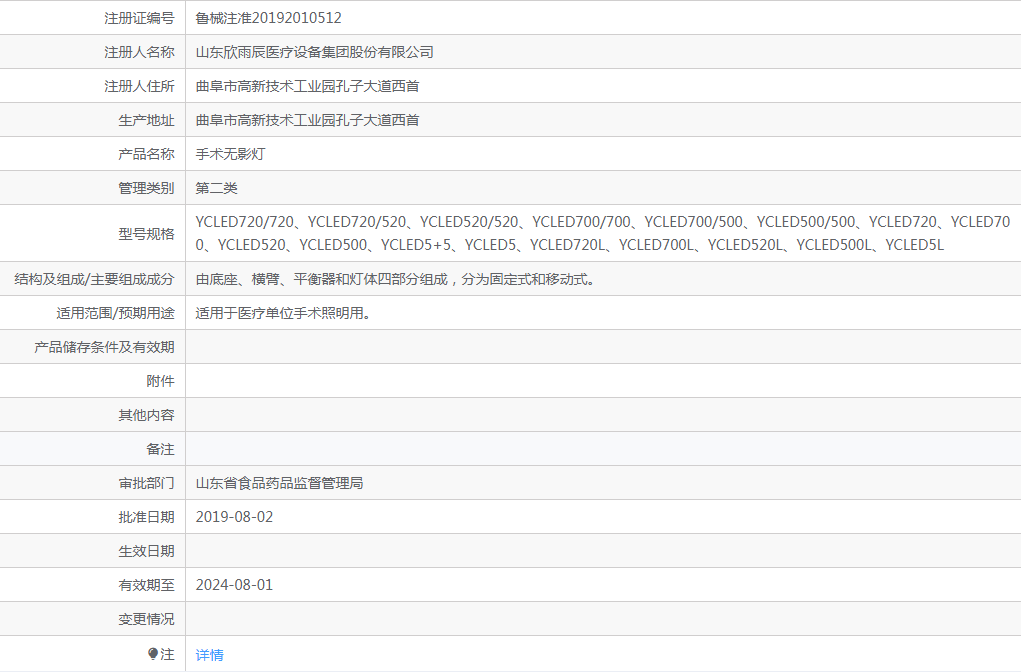
Task: Click the approval department 山东省食品药品监督管理局
Action: (279, 483)
